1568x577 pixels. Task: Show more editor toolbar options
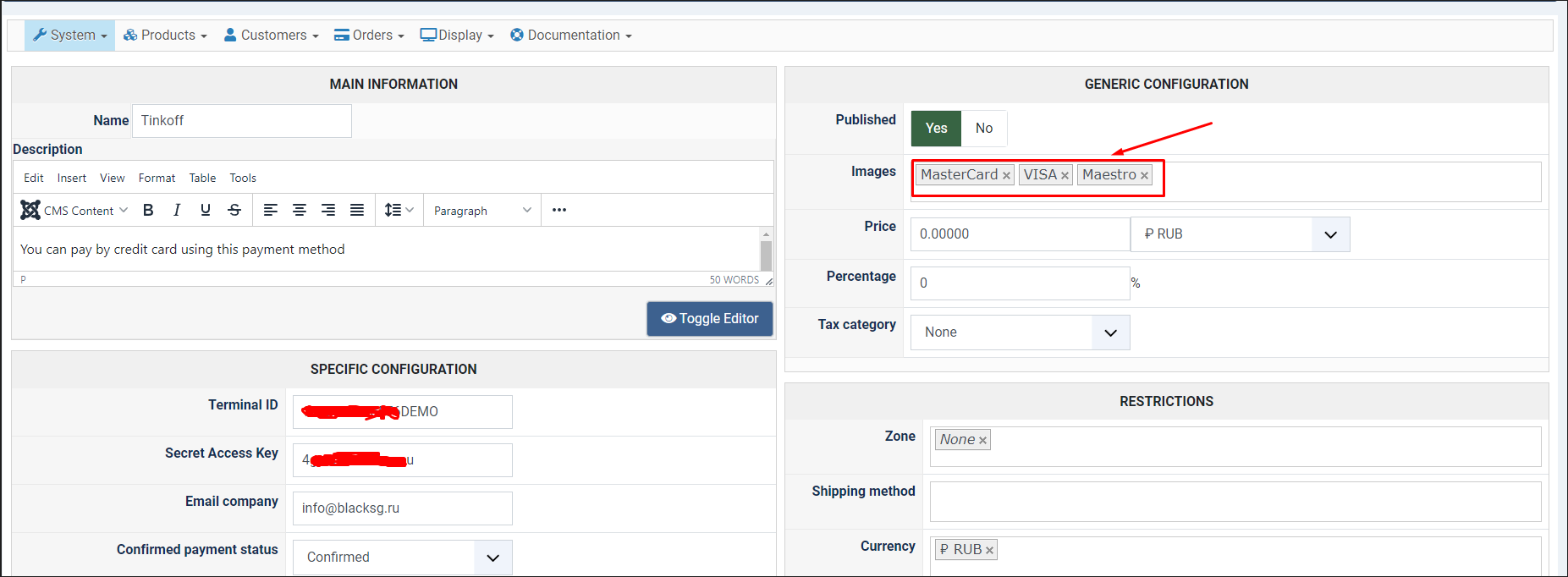(x=559, y=211)
